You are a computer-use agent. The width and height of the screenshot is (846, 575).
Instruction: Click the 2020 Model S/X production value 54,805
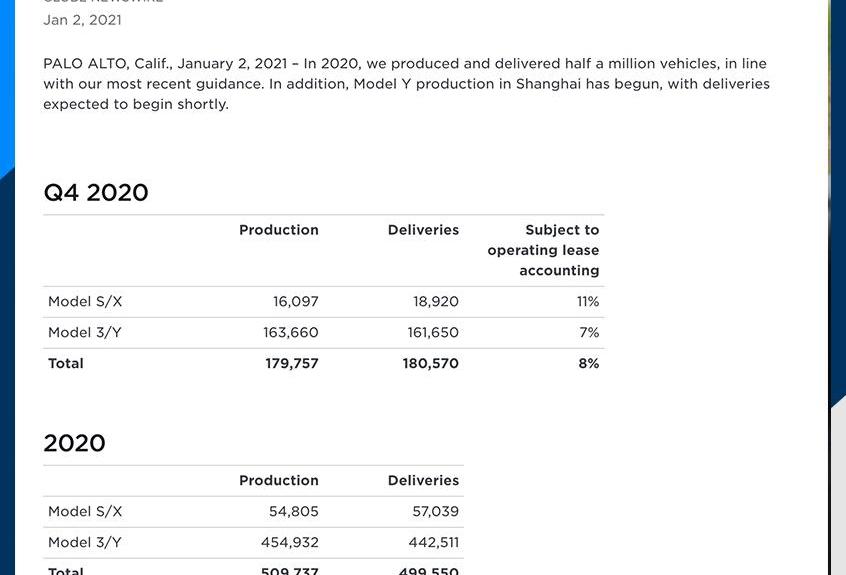293,512
